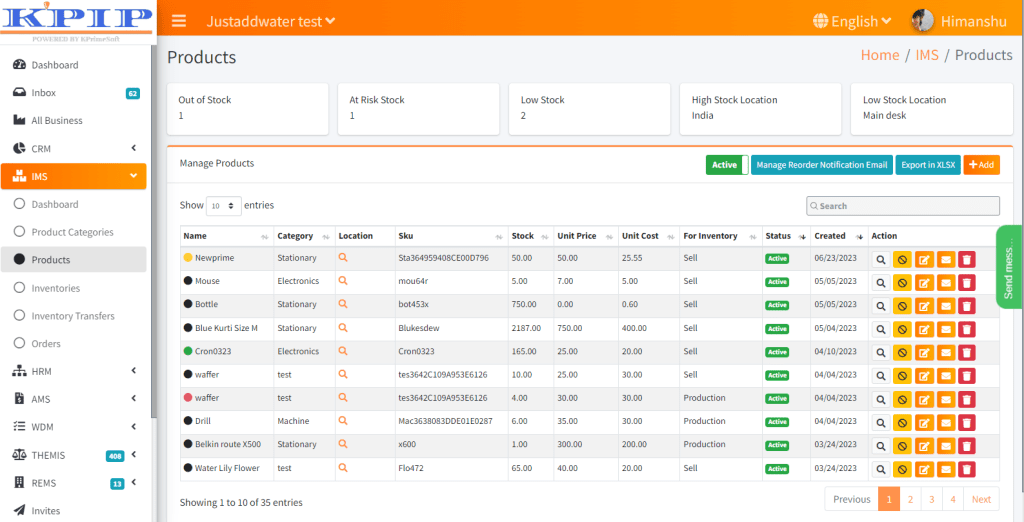Sort table by Unit Price column
The width and height of the screenshot is (1024, 522).
[x=585, y=236]
